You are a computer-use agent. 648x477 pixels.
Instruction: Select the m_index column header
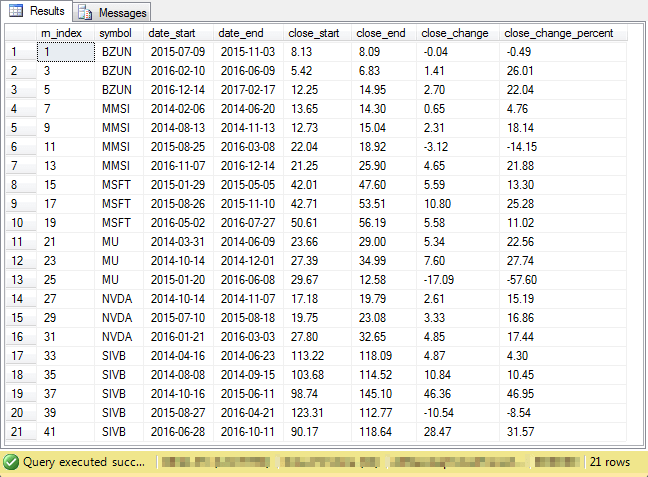coord(65,33)
